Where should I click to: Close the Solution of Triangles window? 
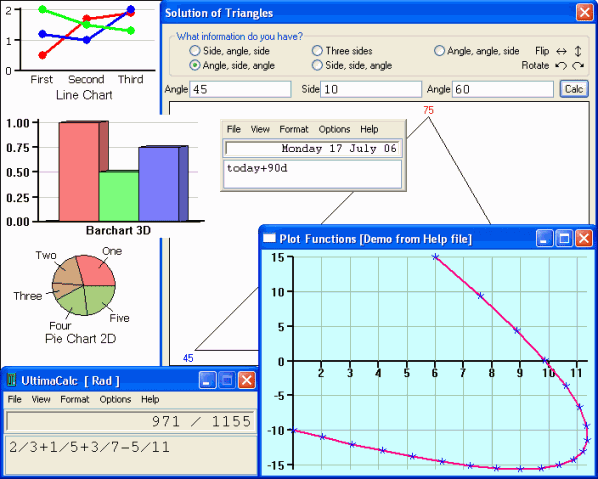point(584,13)
